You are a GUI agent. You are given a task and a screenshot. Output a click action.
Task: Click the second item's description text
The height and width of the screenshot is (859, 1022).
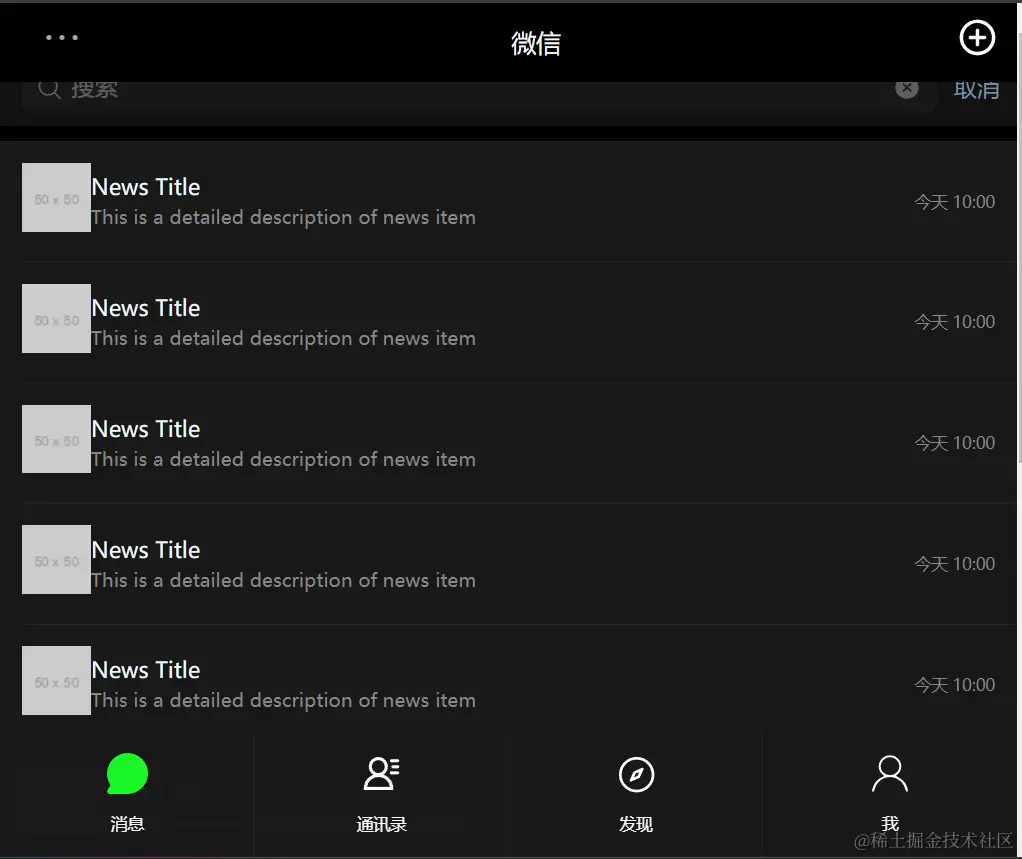pos(284,339)
